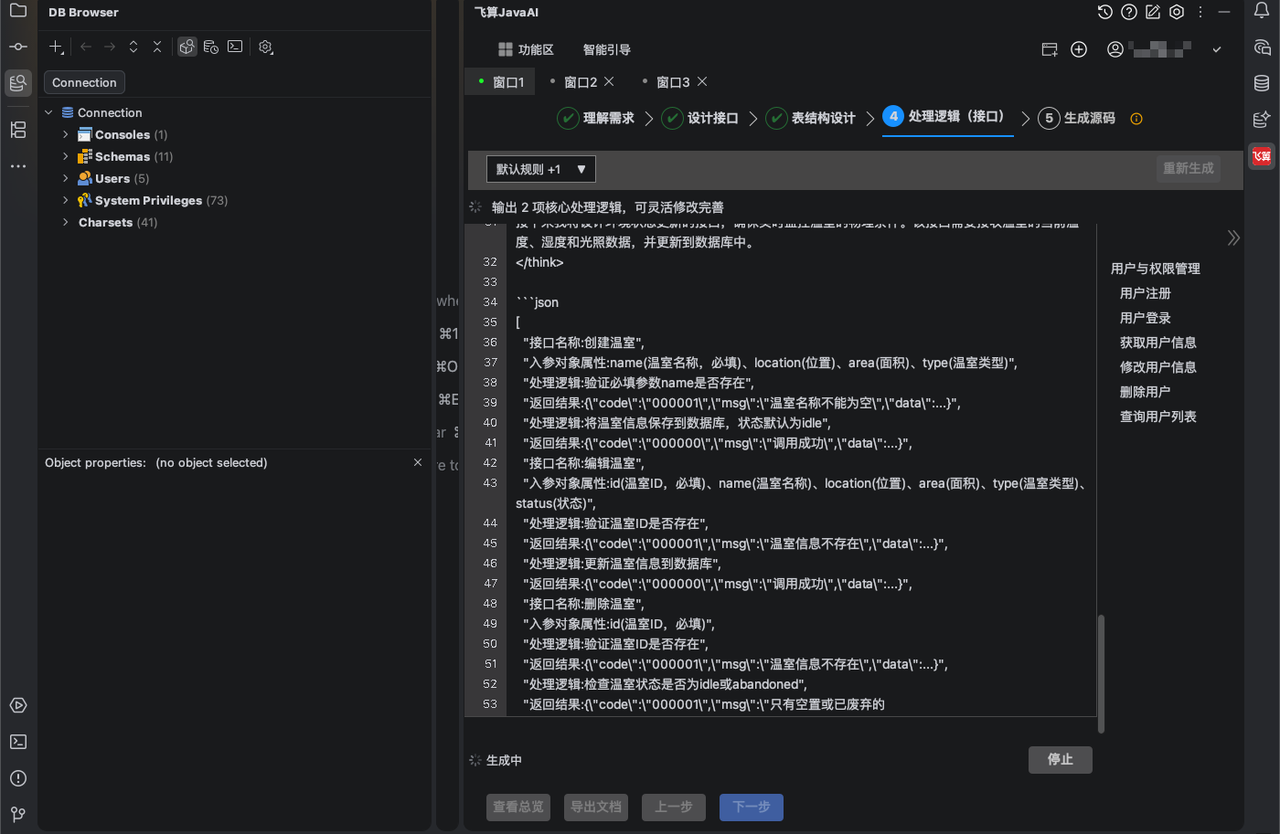Image resolution: width=1280 pixels, height=834 pixels.
Task: Open SQL console icon in DB Browser toolbar
Action: (x=235, y=47)
